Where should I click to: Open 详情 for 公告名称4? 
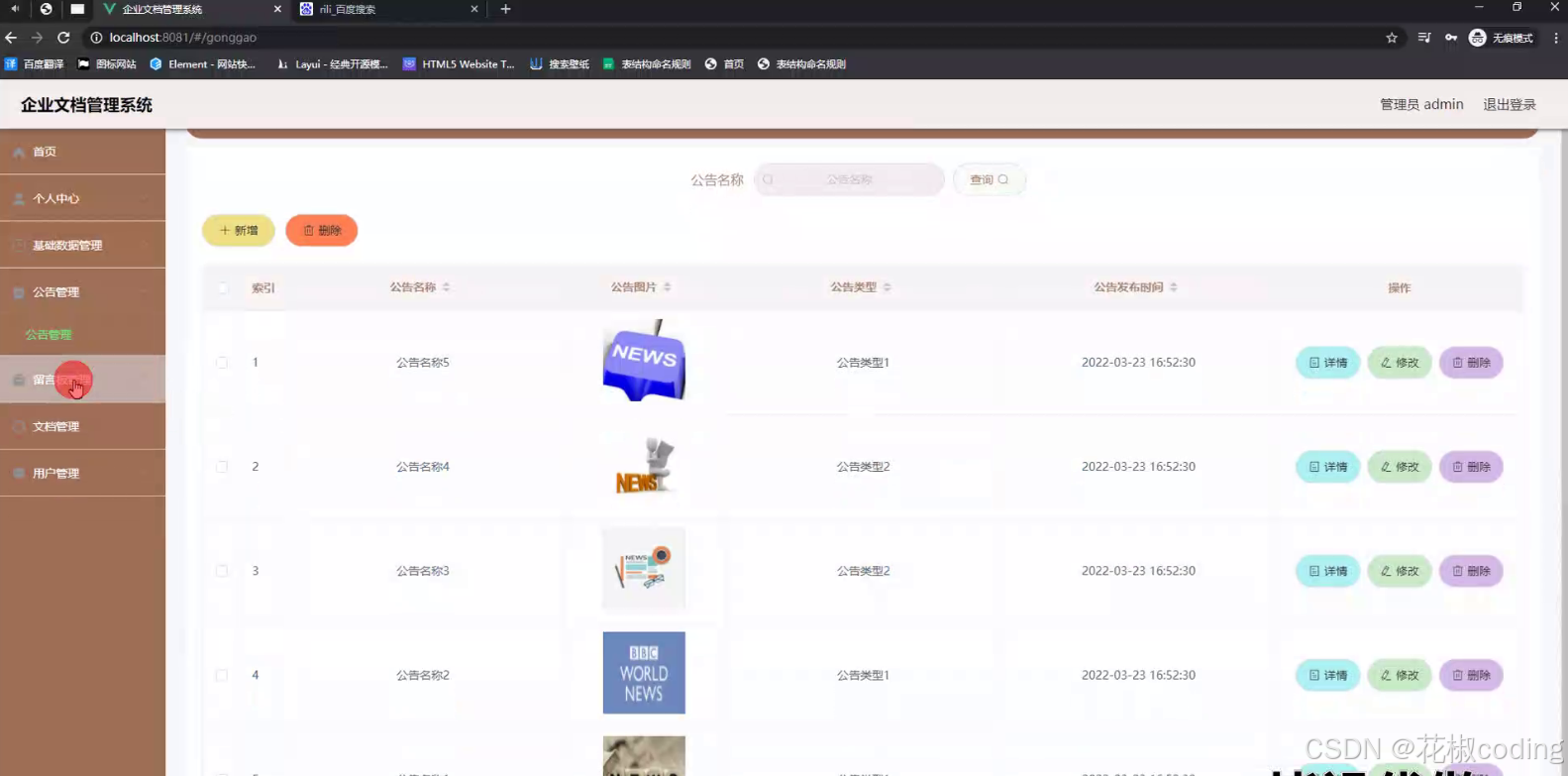pos(1327,467)
